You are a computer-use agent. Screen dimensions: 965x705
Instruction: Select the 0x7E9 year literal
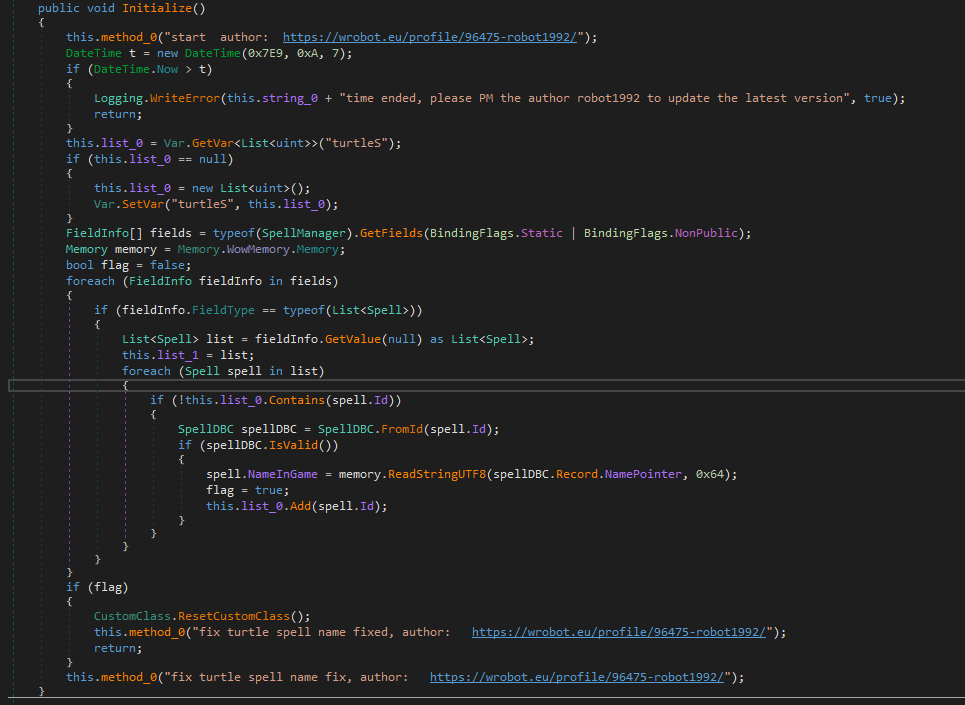coord(265,53)
